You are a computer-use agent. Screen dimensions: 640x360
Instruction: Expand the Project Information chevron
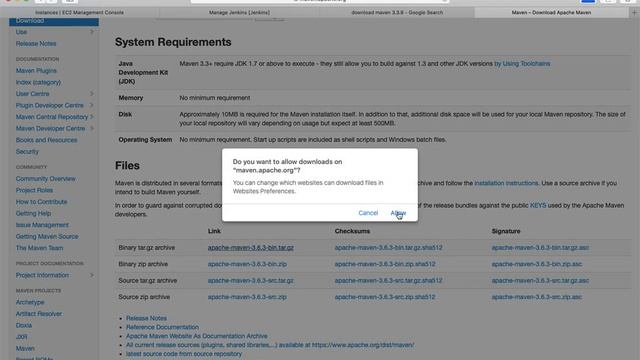coord(92,275)
